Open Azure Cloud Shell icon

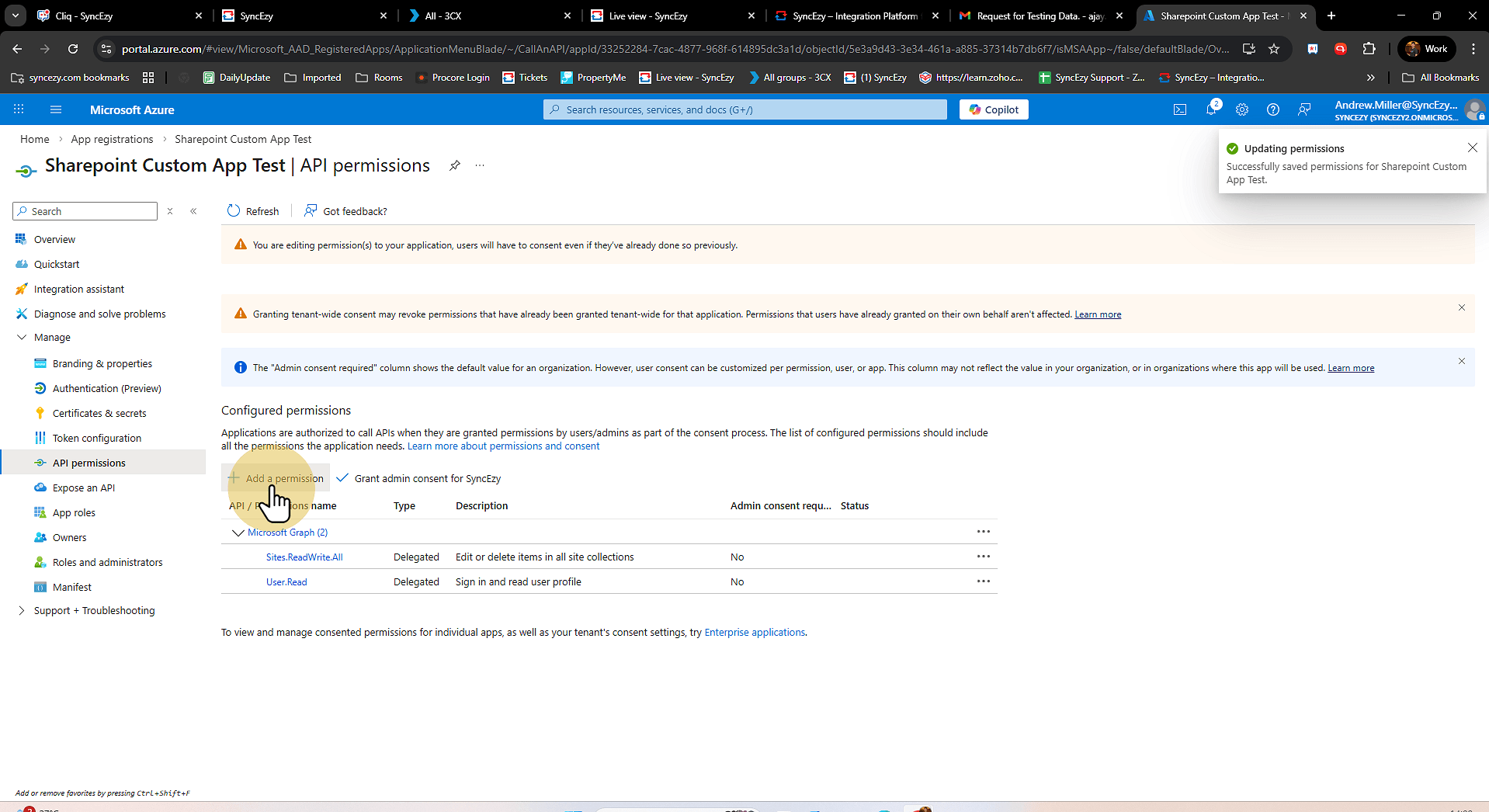click(x=1180, y=109)
